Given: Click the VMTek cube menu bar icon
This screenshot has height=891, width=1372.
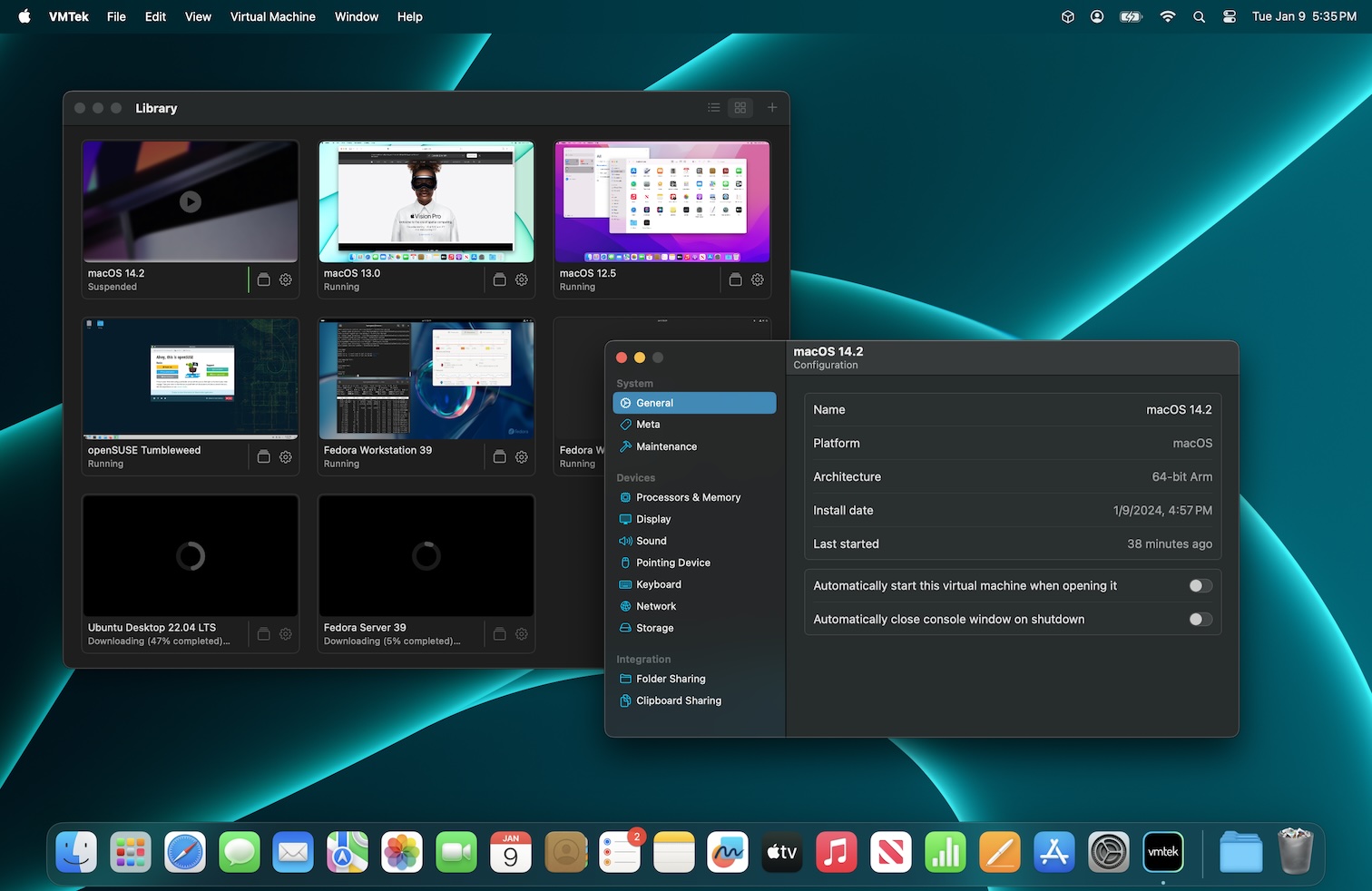Looking at the screenshot, I should click(1068, 16).
